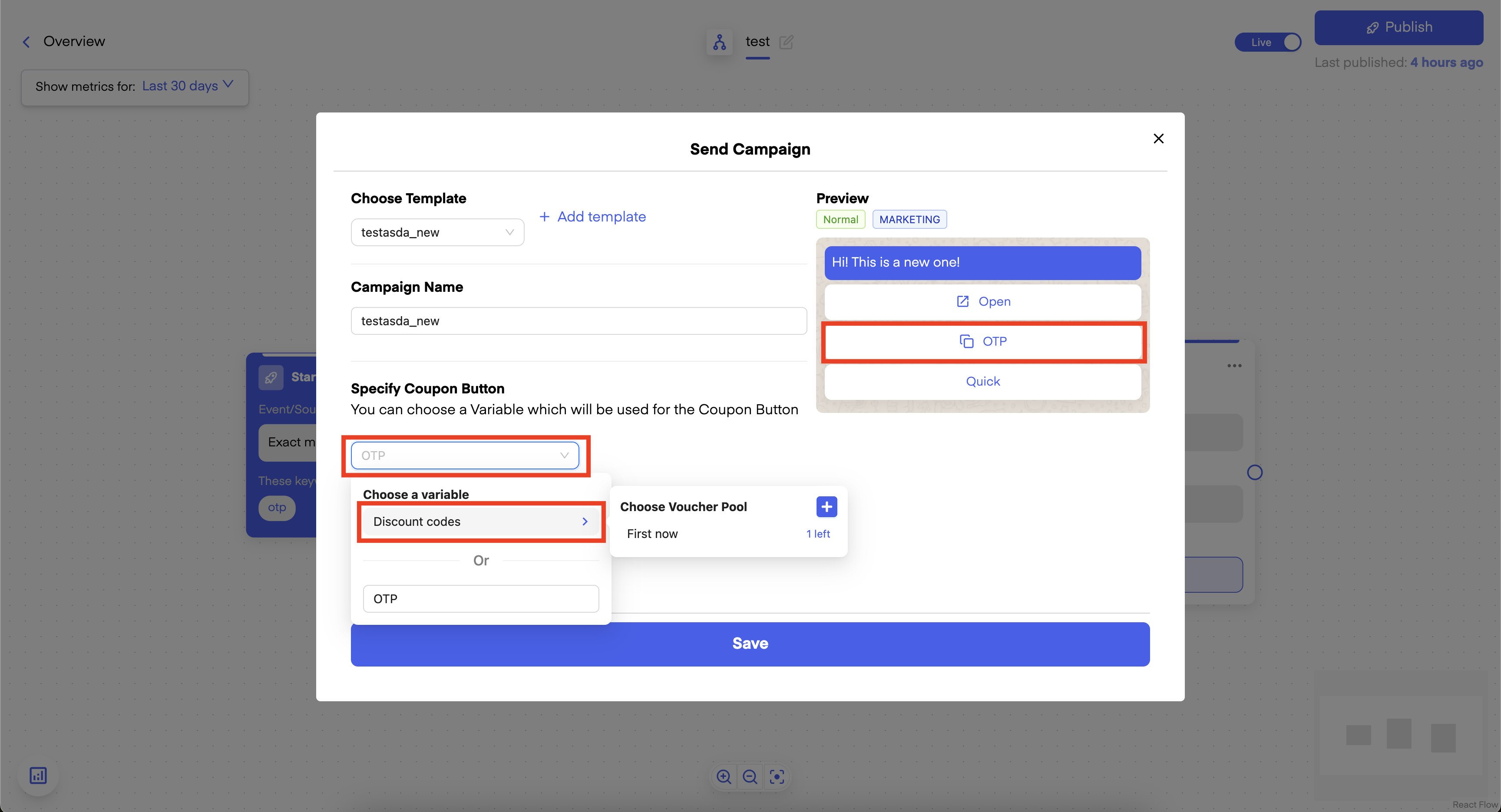
Task: Open the analytics chart icon at bottom left
Action: coord(39,775)
